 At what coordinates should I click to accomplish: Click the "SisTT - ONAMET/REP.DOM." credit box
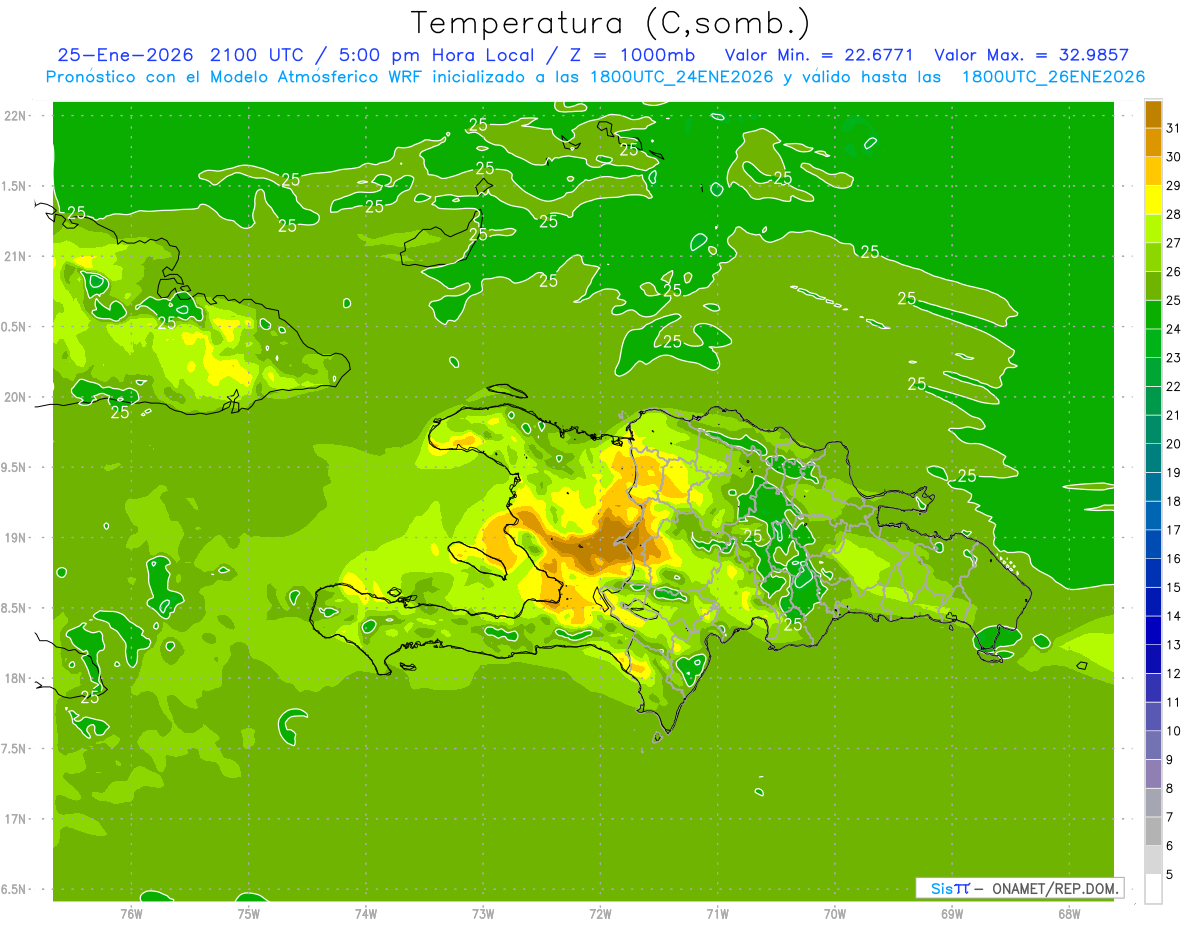tap(1019, 888)
